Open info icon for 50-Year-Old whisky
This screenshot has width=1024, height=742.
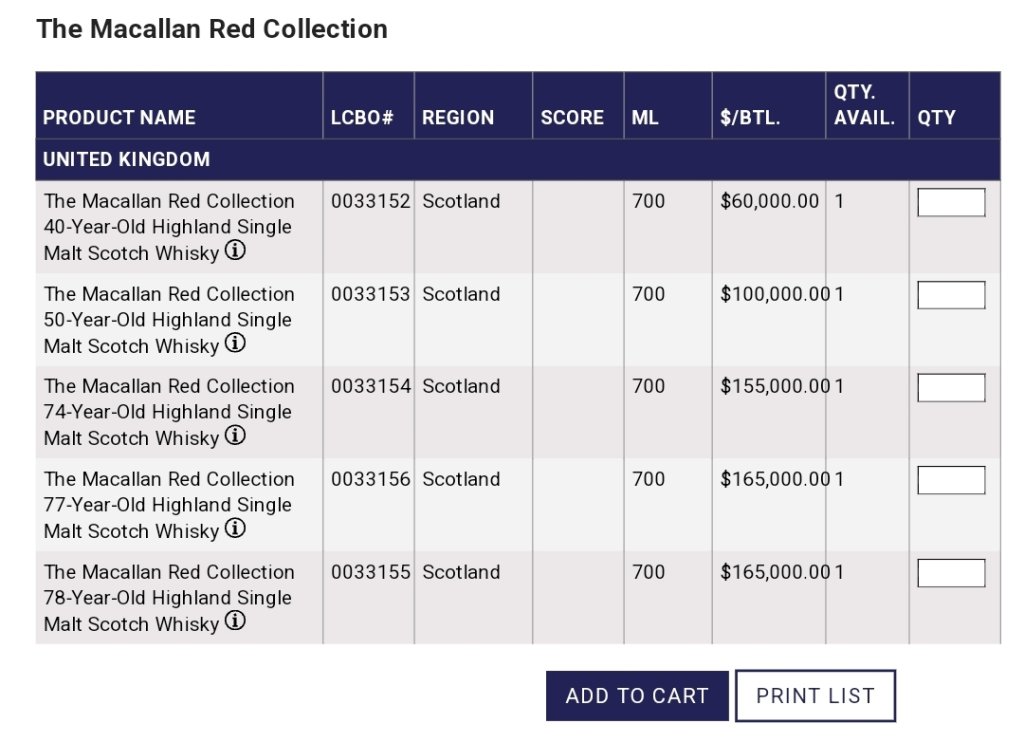click(235, 344)
